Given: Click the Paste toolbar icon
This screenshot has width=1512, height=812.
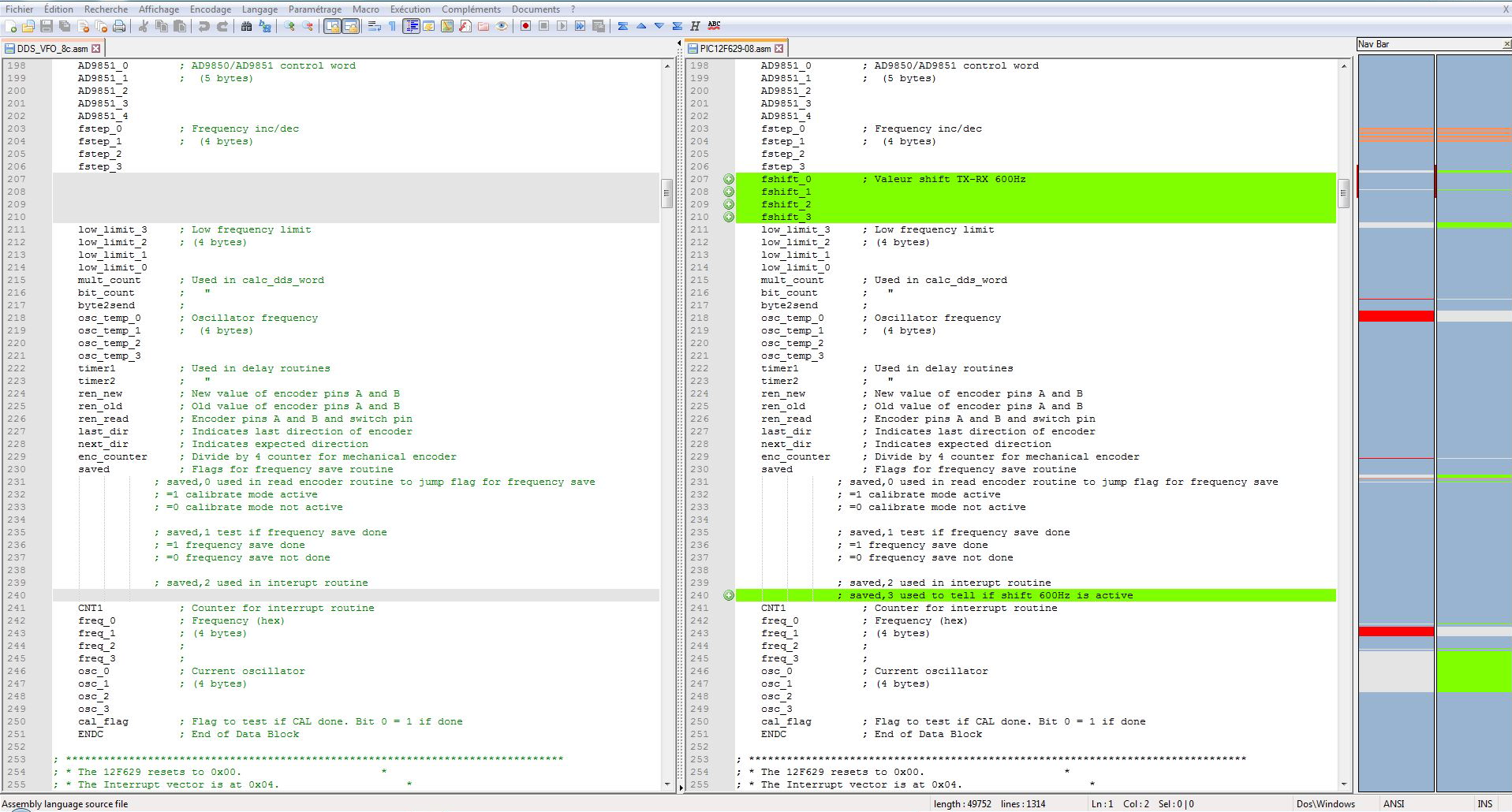Looking at the screenshot, I should (x=180, y=26).
